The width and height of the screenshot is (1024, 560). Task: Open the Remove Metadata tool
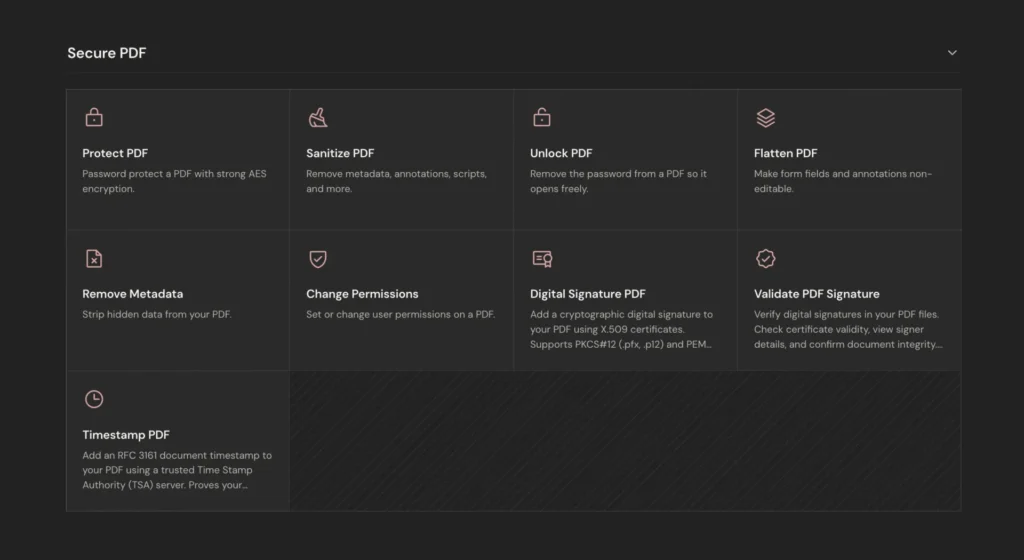point(178,300)
